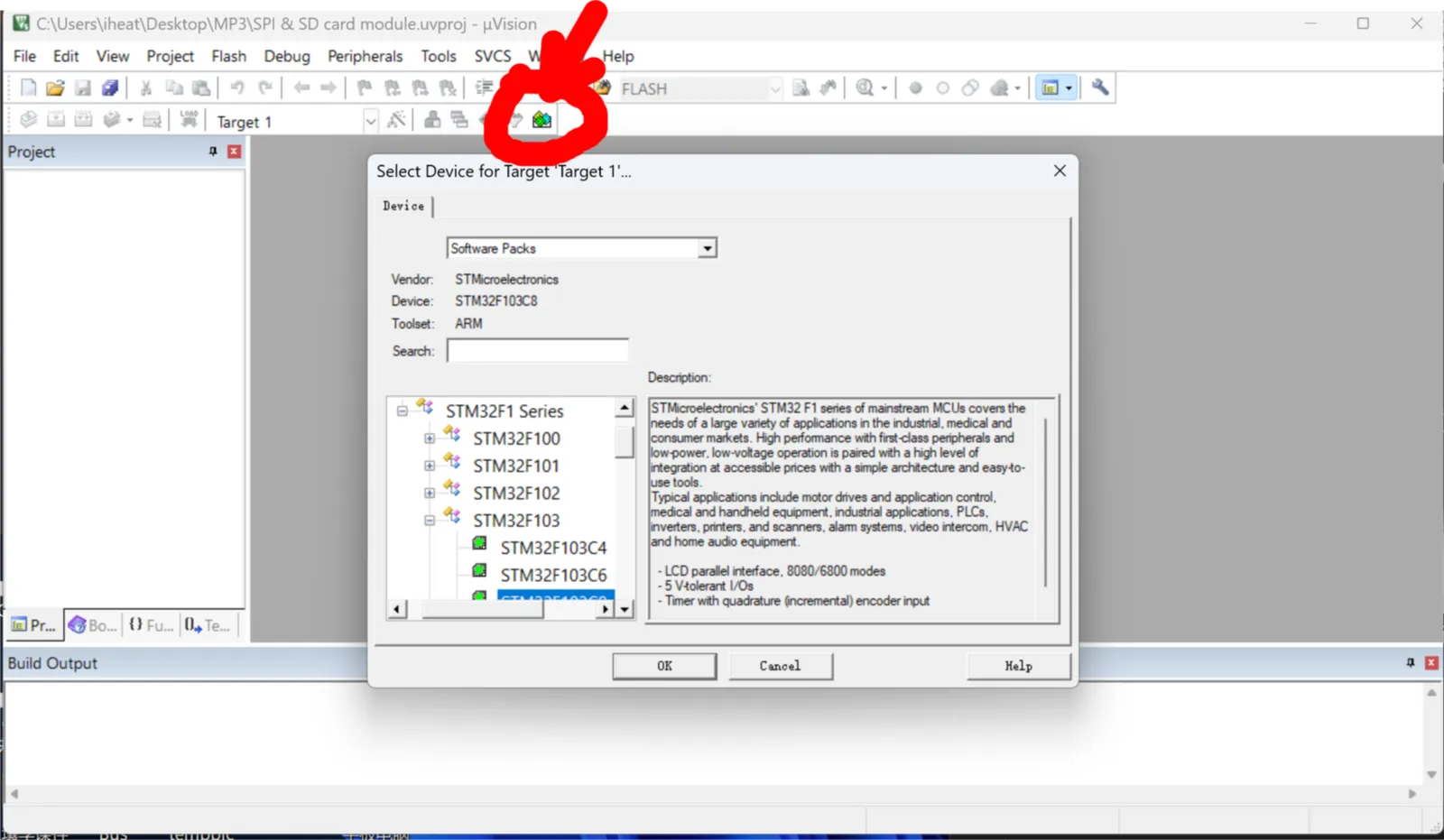Open the Configuration wrench icon
Image resolution: width=1444 pixels, height=840 pixels.
coord(1099,88)
